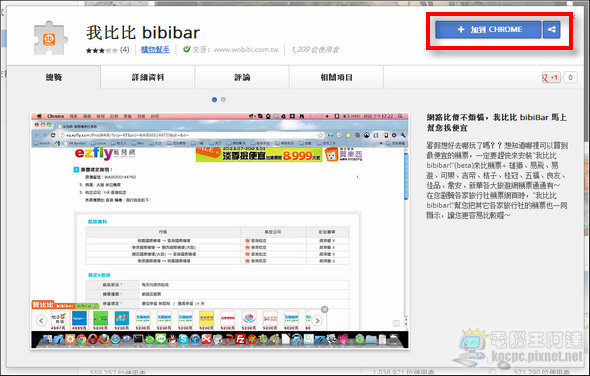This screenshot has height=376, width=590.
Task: Click the 1,209 位使用者 user count
Action: click(315, 50)
